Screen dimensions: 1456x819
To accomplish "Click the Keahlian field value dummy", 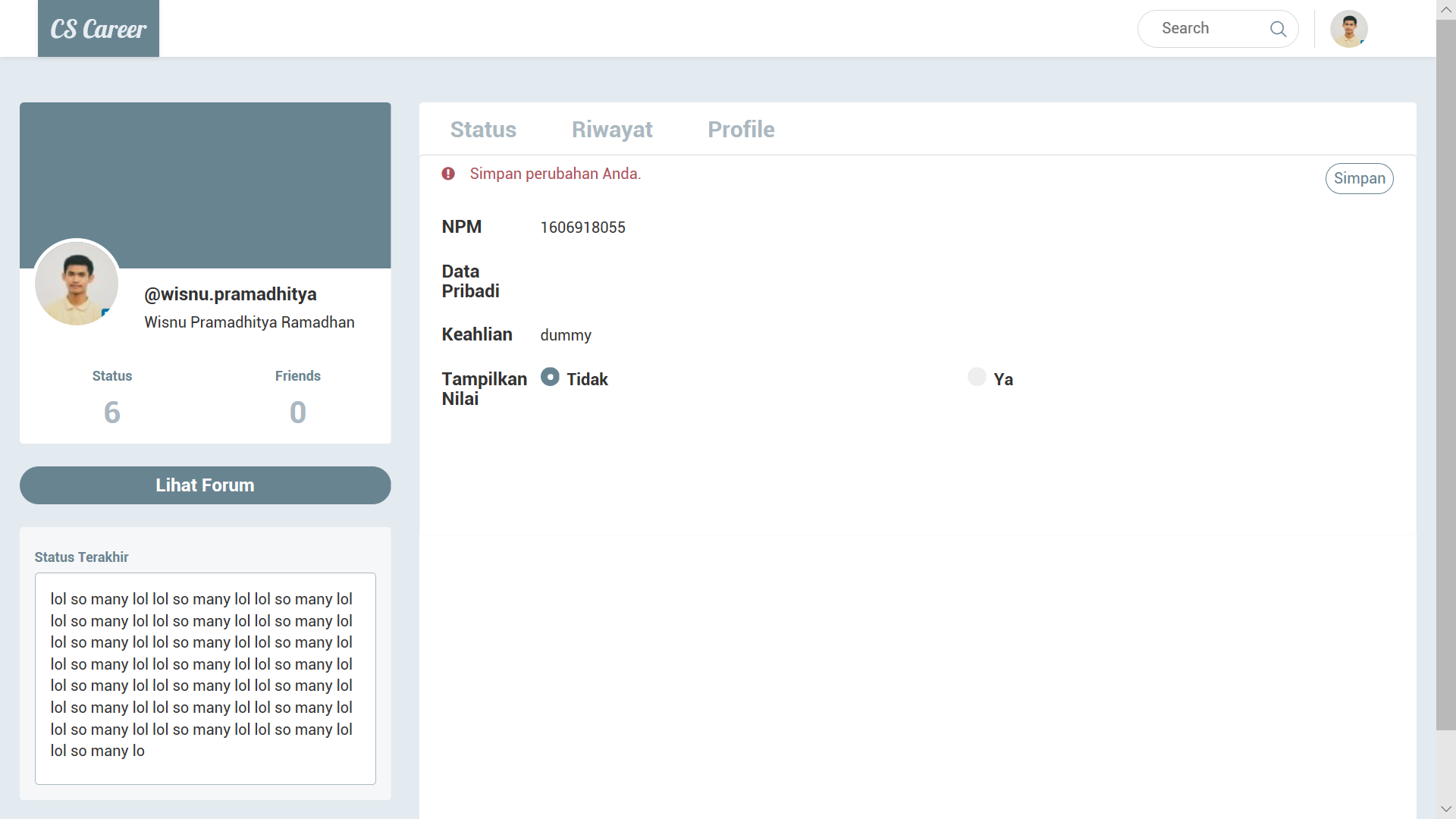I will click(566, 335).
